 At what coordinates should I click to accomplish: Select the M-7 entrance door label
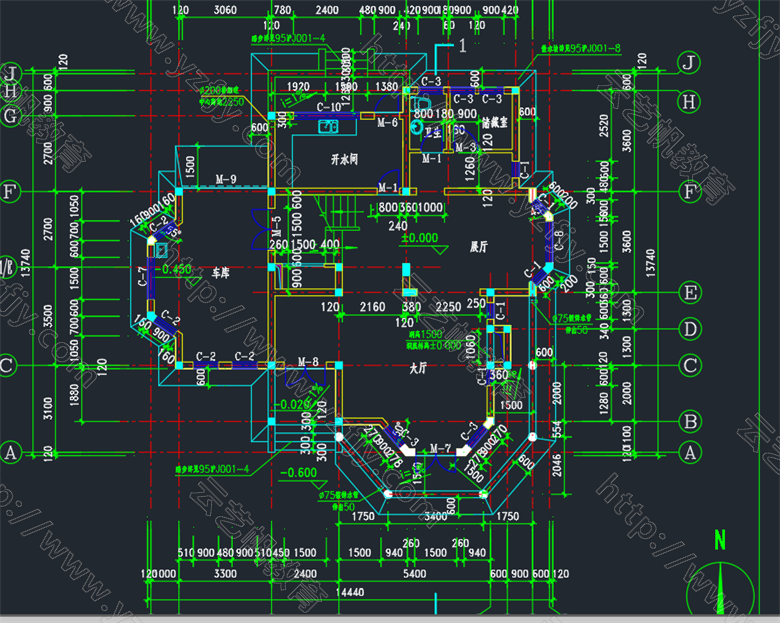point(440,449)
